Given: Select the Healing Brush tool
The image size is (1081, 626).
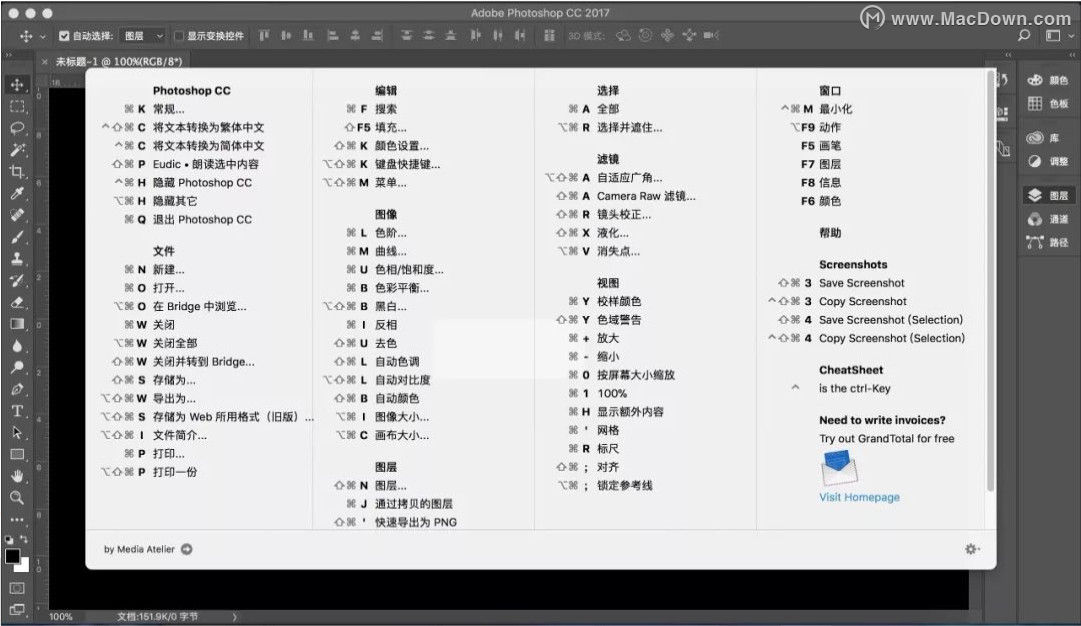Looking at the screenshot, I should click(17, 215).
